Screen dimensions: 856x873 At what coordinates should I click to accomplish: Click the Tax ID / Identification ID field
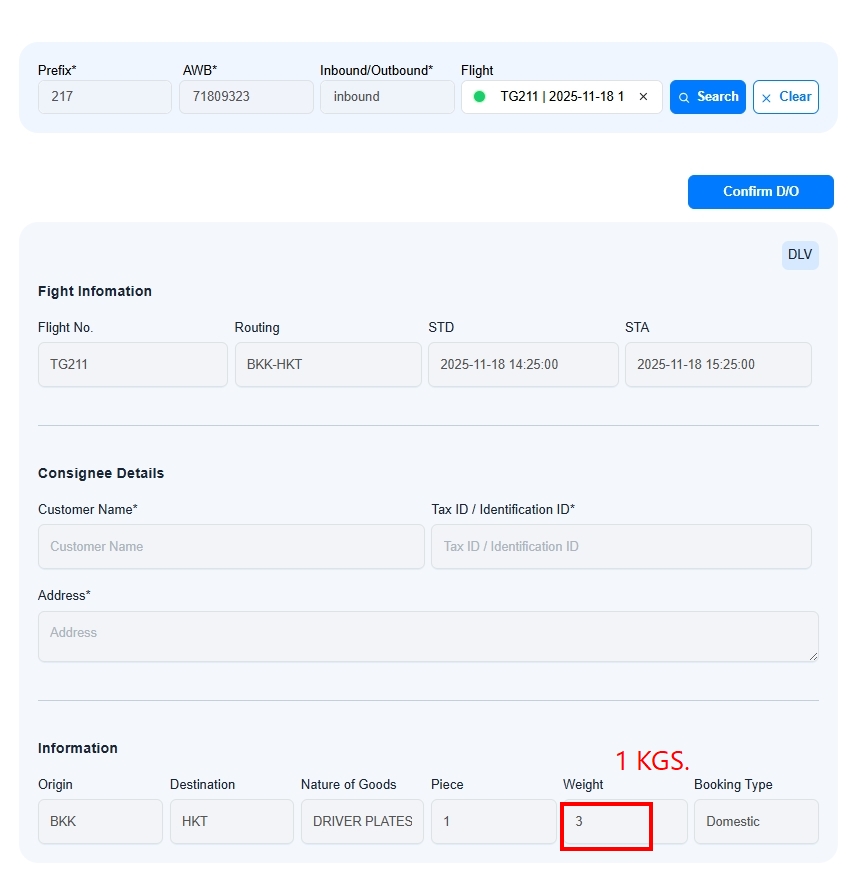click(x=621, y=547)
